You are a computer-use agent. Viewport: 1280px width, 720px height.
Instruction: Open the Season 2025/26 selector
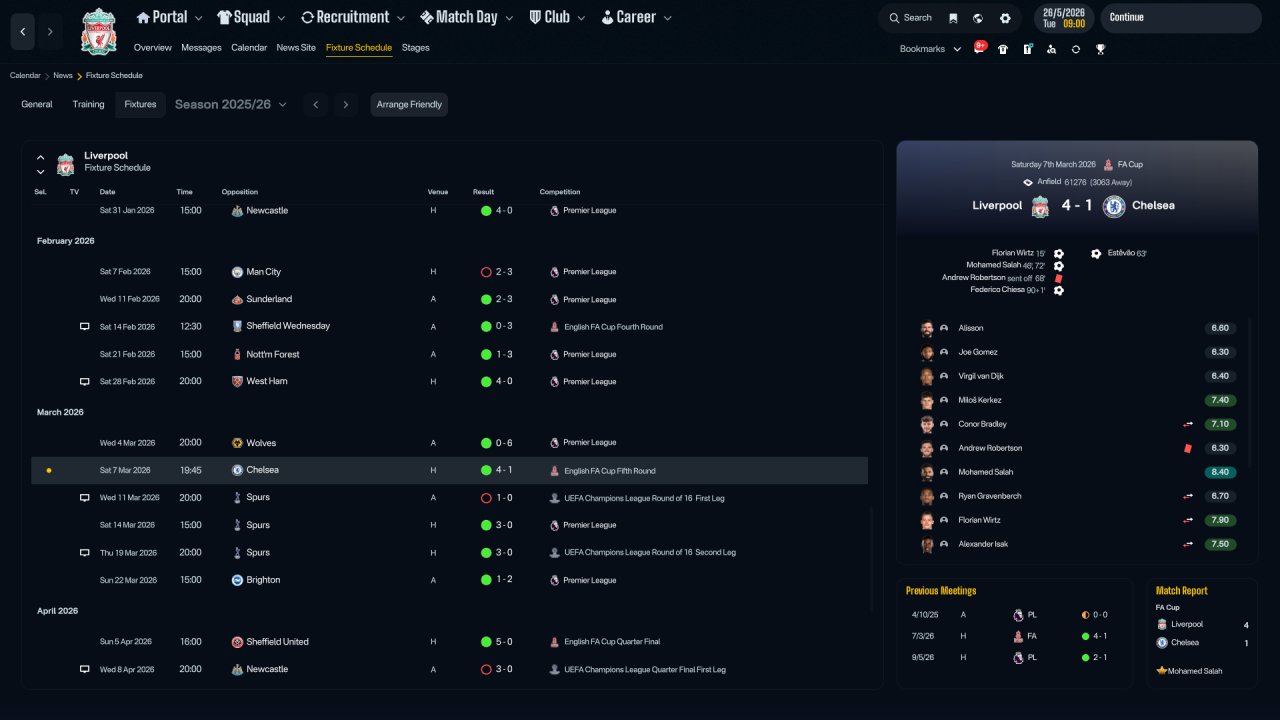231,105
